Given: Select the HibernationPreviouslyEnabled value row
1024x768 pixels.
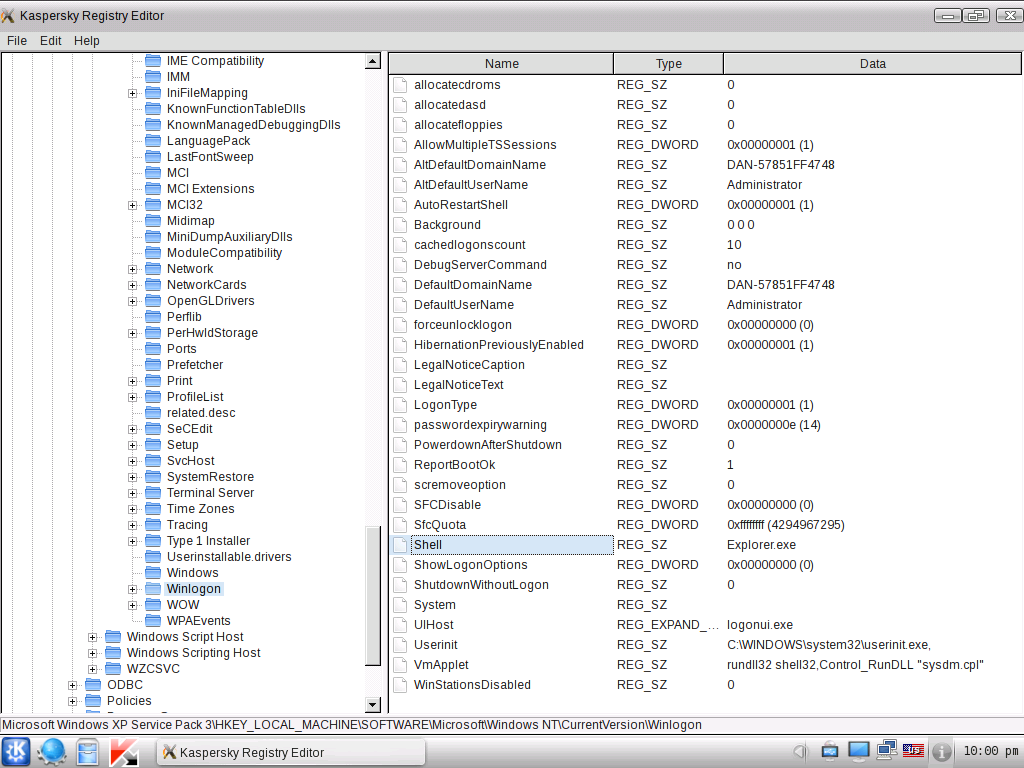Looking at the screenshot, I should coord(705,345).
